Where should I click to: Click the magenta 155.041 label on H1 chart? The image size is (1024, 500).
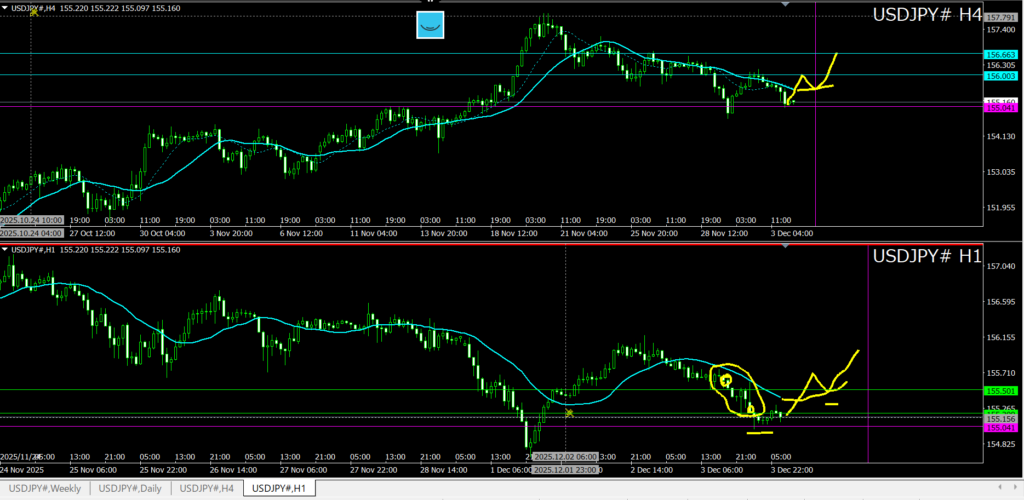click(x=1001, y=428)
